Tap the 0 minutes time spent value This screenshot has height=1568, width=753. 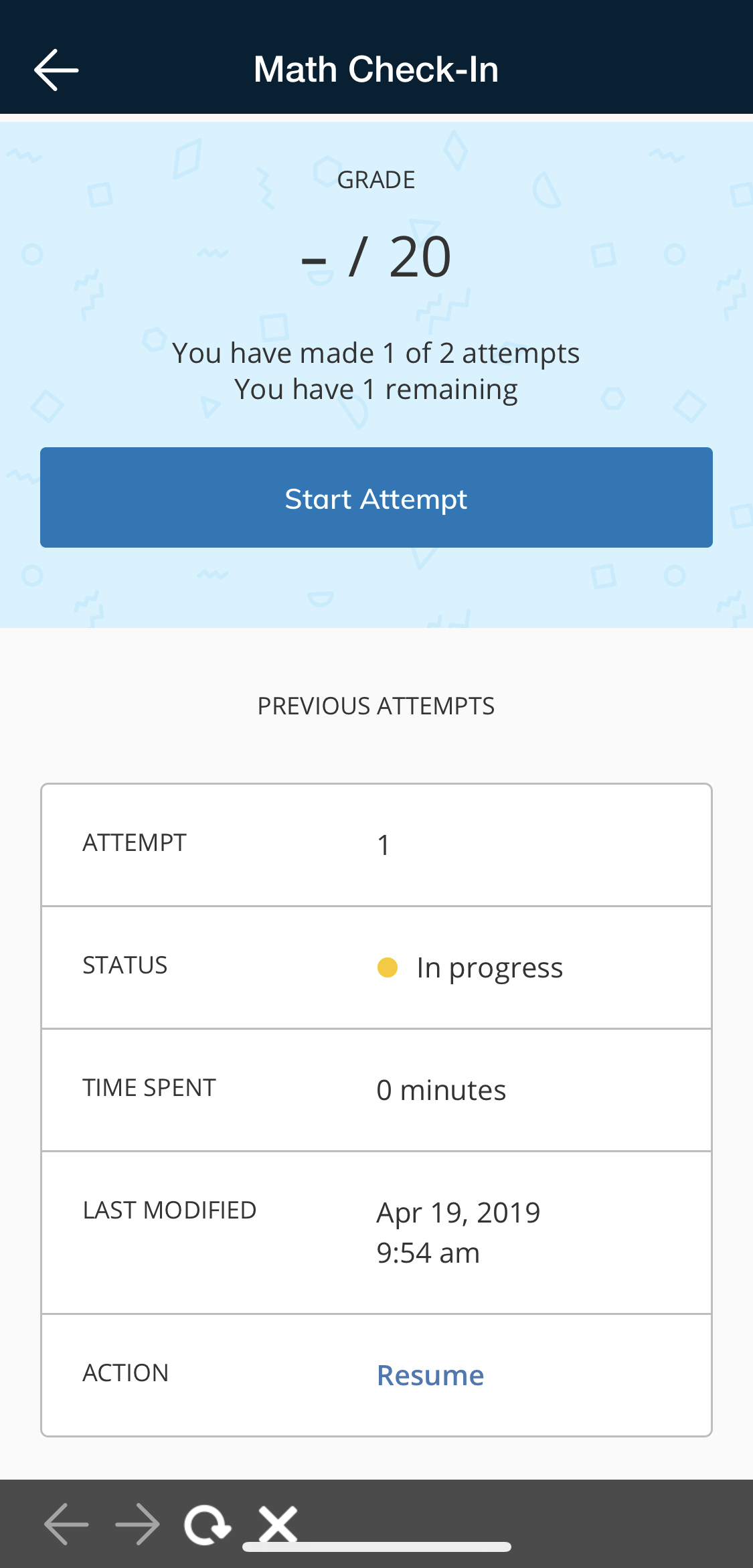pos(441,1090)
